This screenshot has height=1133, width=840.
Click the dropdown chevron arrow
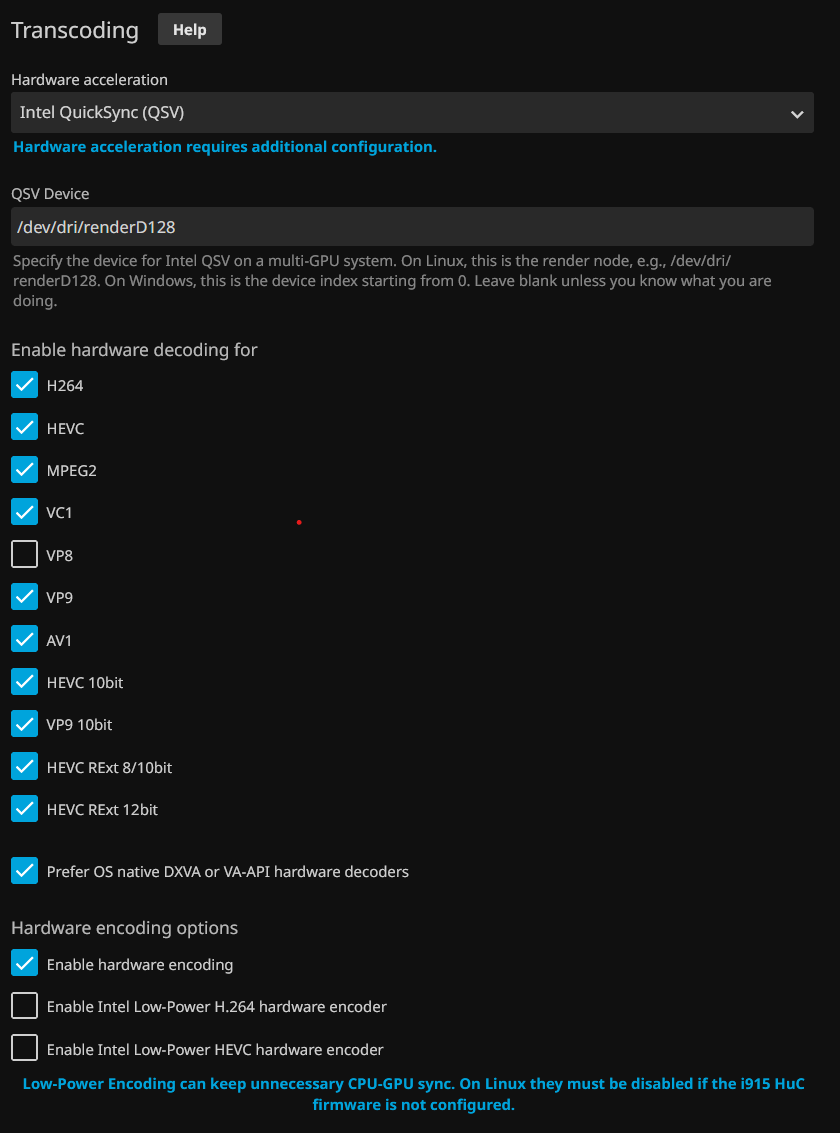[796, 114]
